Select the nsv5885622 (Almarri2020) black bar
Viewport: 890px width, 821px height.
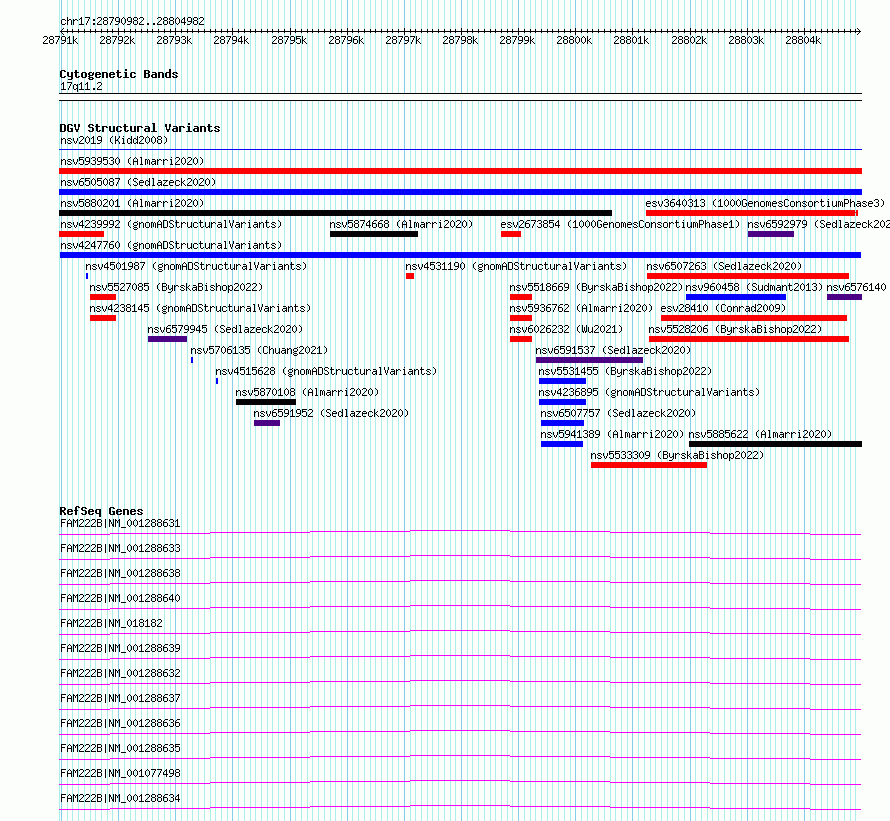[775, 444]
